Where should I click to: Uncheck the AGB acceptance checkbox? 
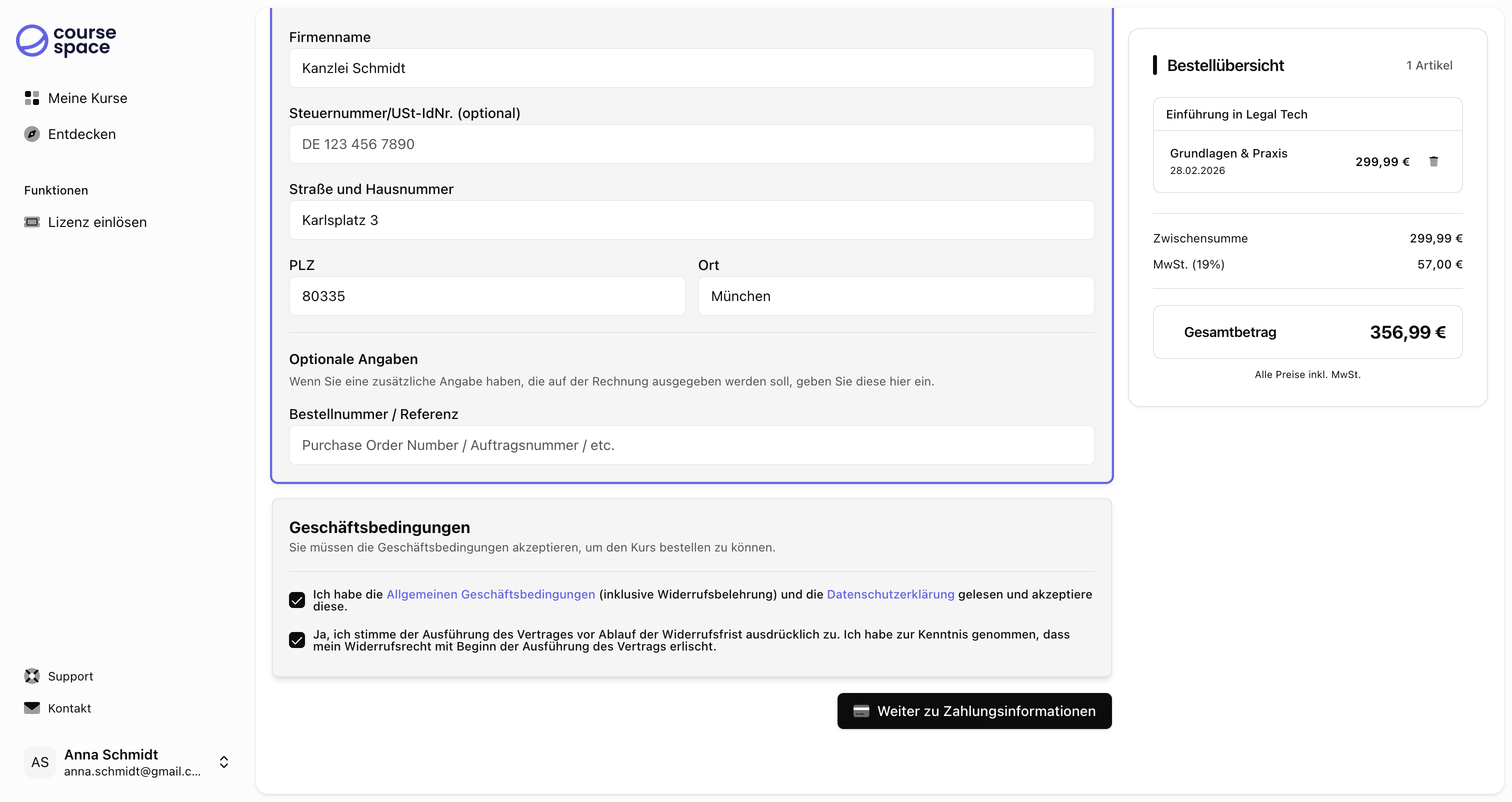pos(297,600)
